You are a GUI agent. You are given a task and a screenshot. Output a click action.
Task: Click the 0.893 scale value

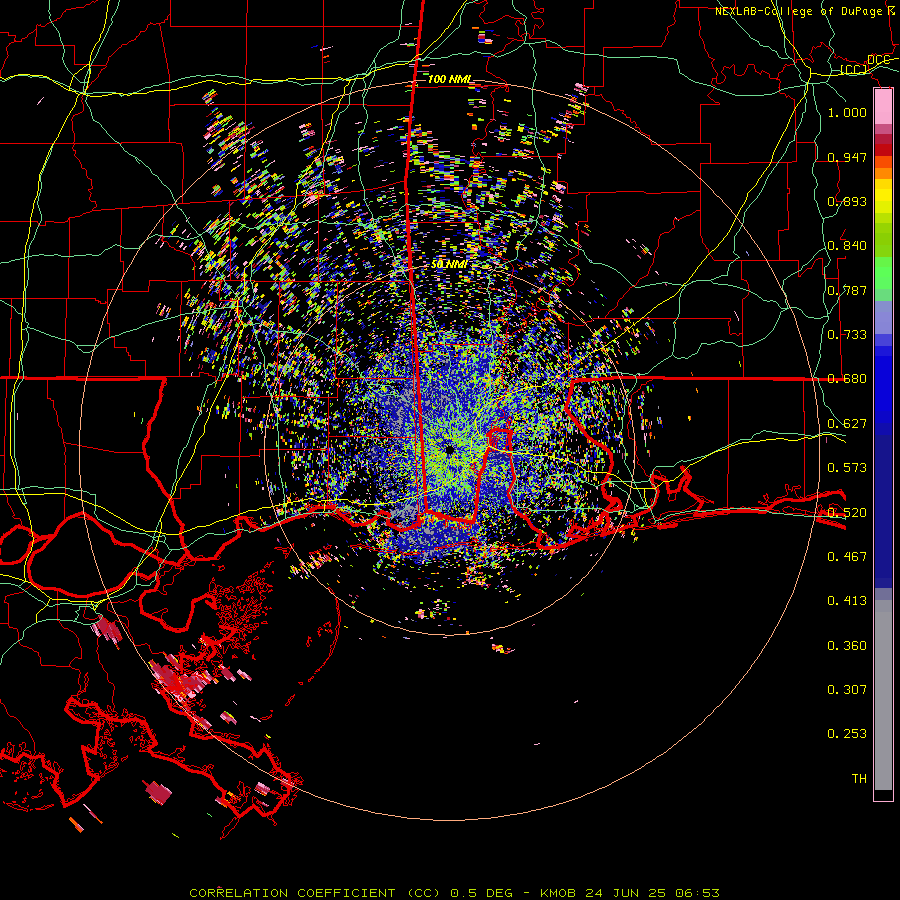click(847, 201)
